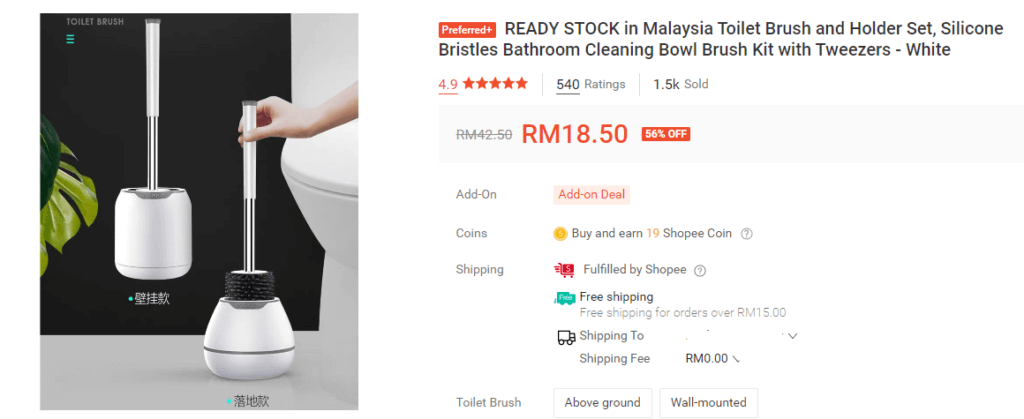Click the red Fulfilled by Shopee cart icon
This screenshot has width=1024, height=419.
pyautogui.click(x=564, y=270)
